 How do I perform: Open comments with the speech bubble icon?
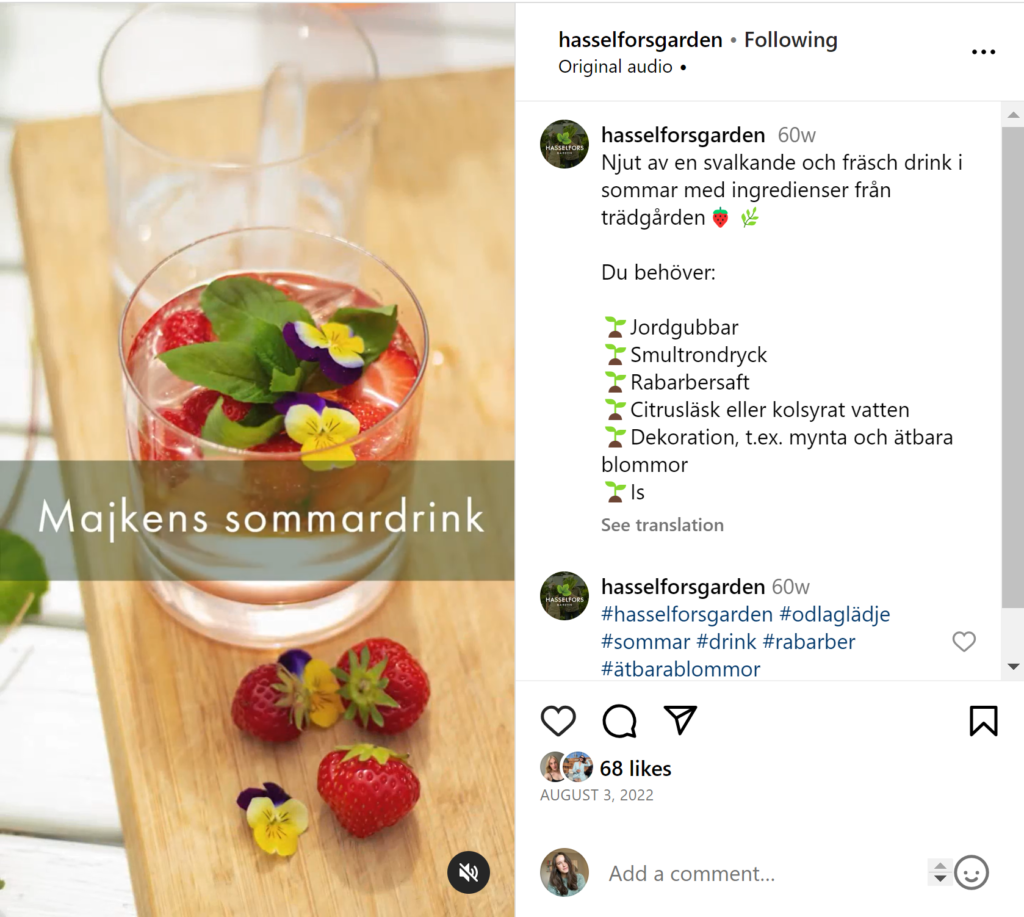pyautogui.click(x=619, y=721)
